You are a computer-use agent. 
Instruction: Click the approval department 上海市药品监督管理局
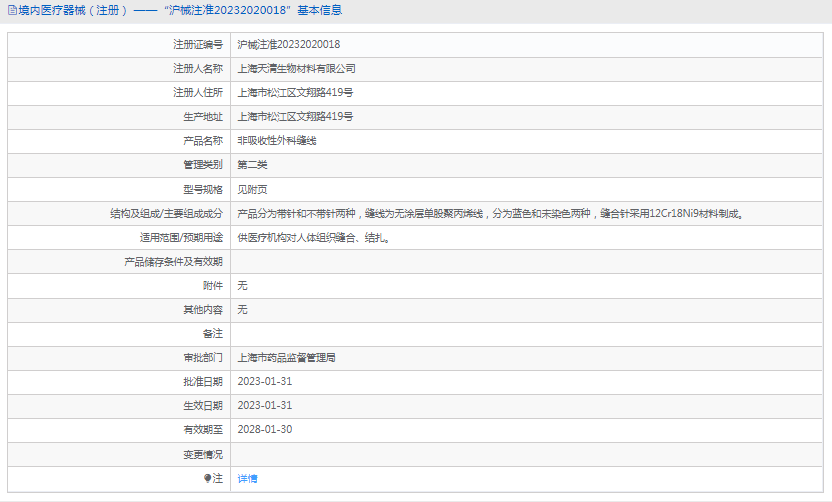click(286, 358)
